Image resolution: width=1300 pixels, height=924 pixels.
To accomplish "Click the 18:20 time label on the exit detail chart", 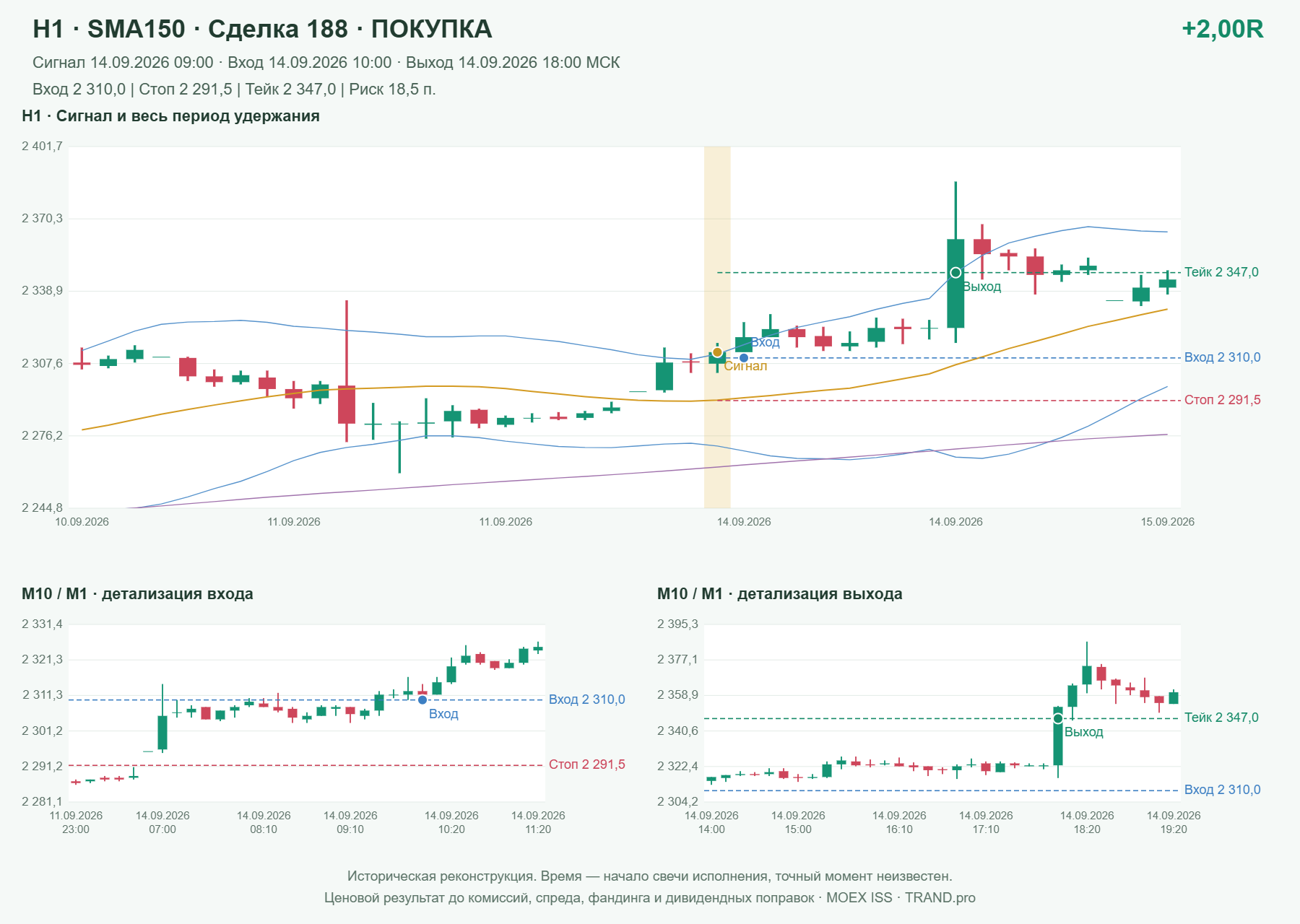I will [x=1087, y=829].
